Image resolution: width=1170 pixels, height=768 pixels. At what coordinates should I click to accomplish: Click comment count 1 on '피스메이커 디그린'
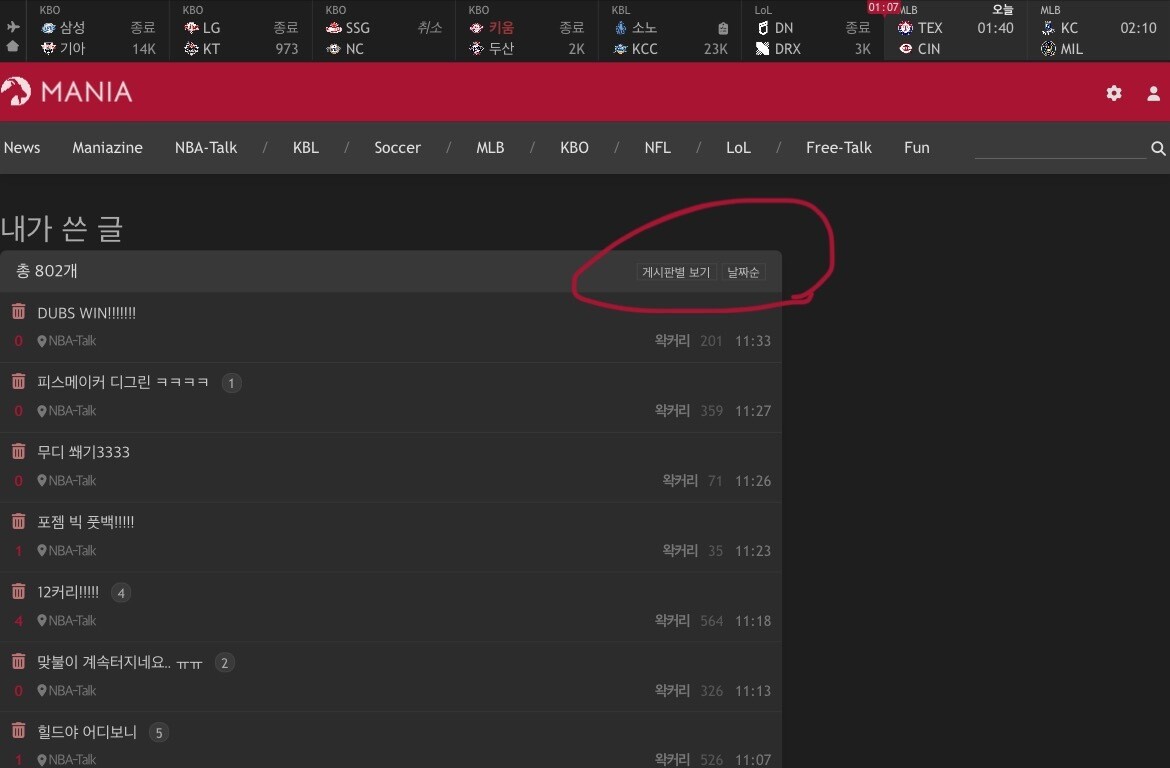tap(231, 383)
